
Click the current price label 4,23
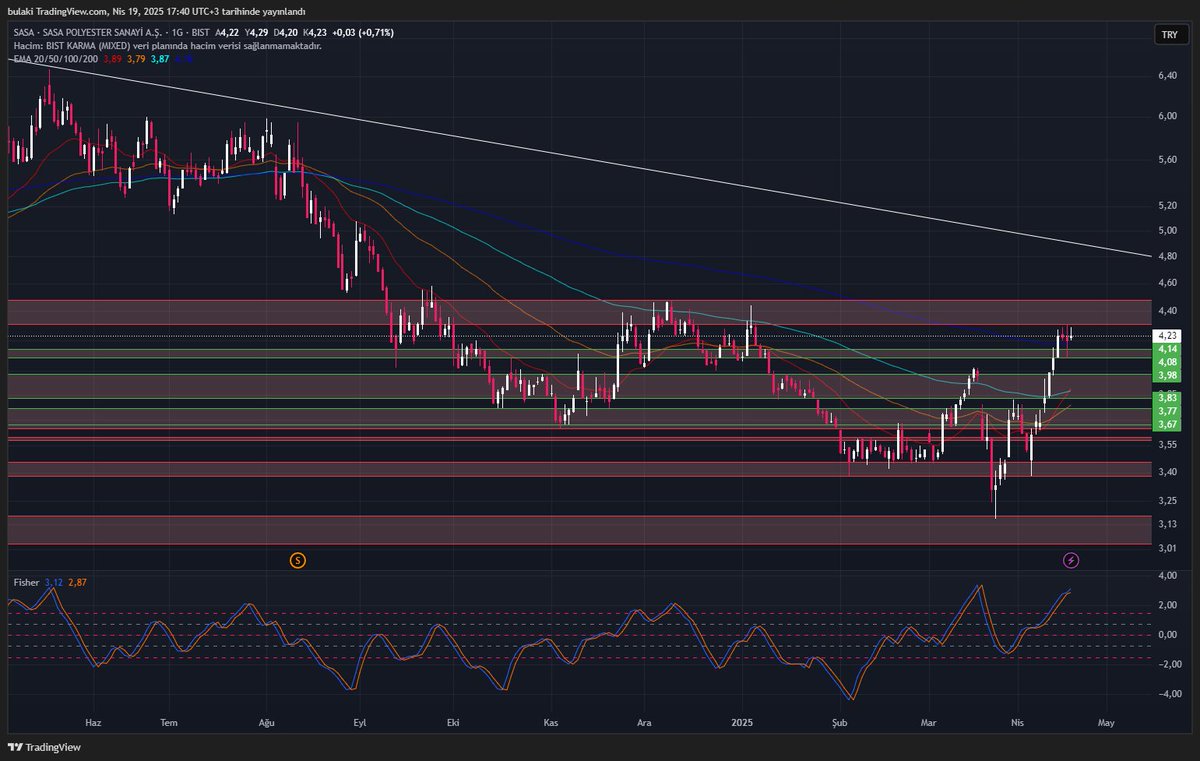pos(1167,336)
